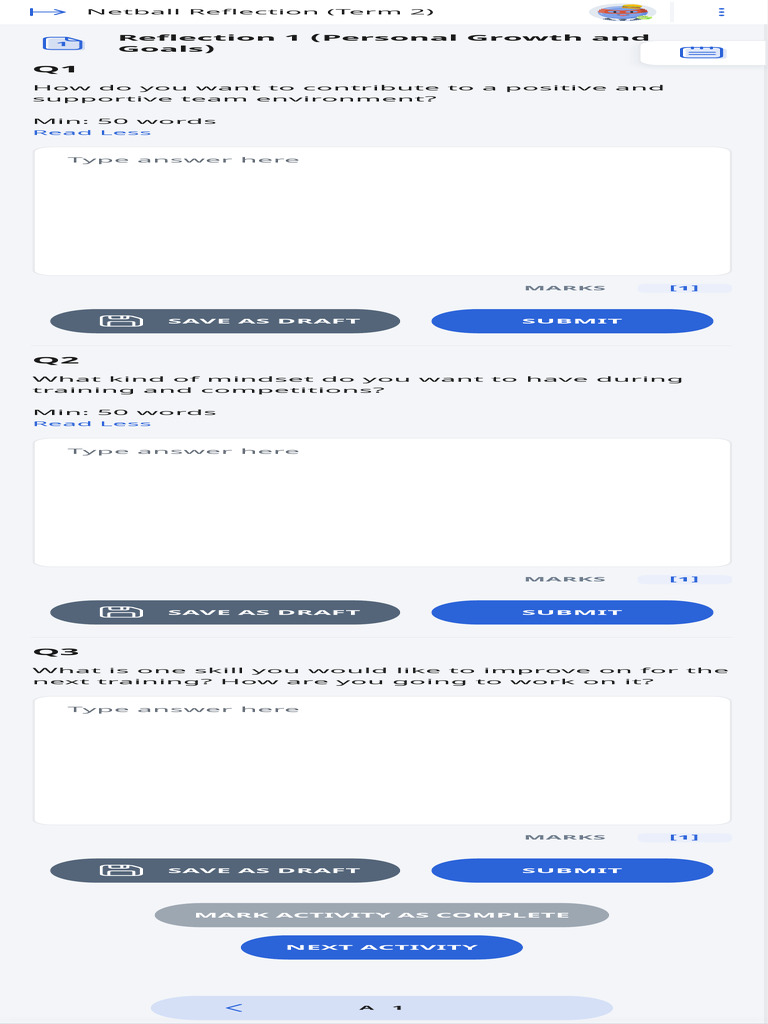Submit the answer for Q2
Viewport: 768px width, 1024px height.
click(x=572, y=612)
